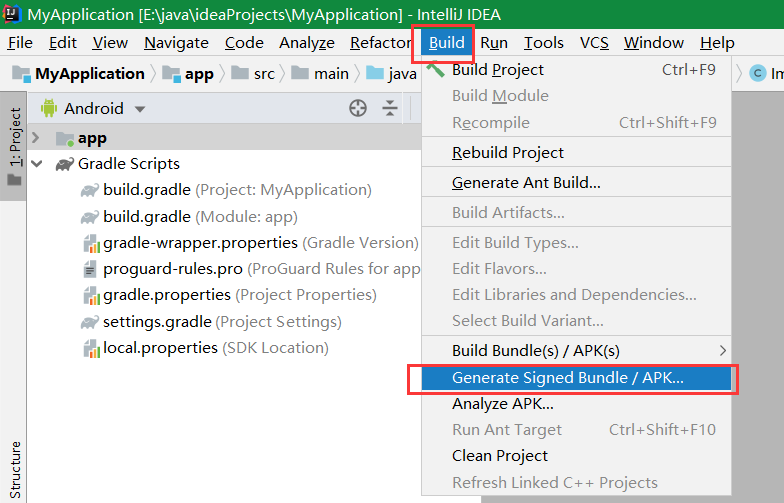Open the Edit menu

pyautogui.click(x=62, y=43)
